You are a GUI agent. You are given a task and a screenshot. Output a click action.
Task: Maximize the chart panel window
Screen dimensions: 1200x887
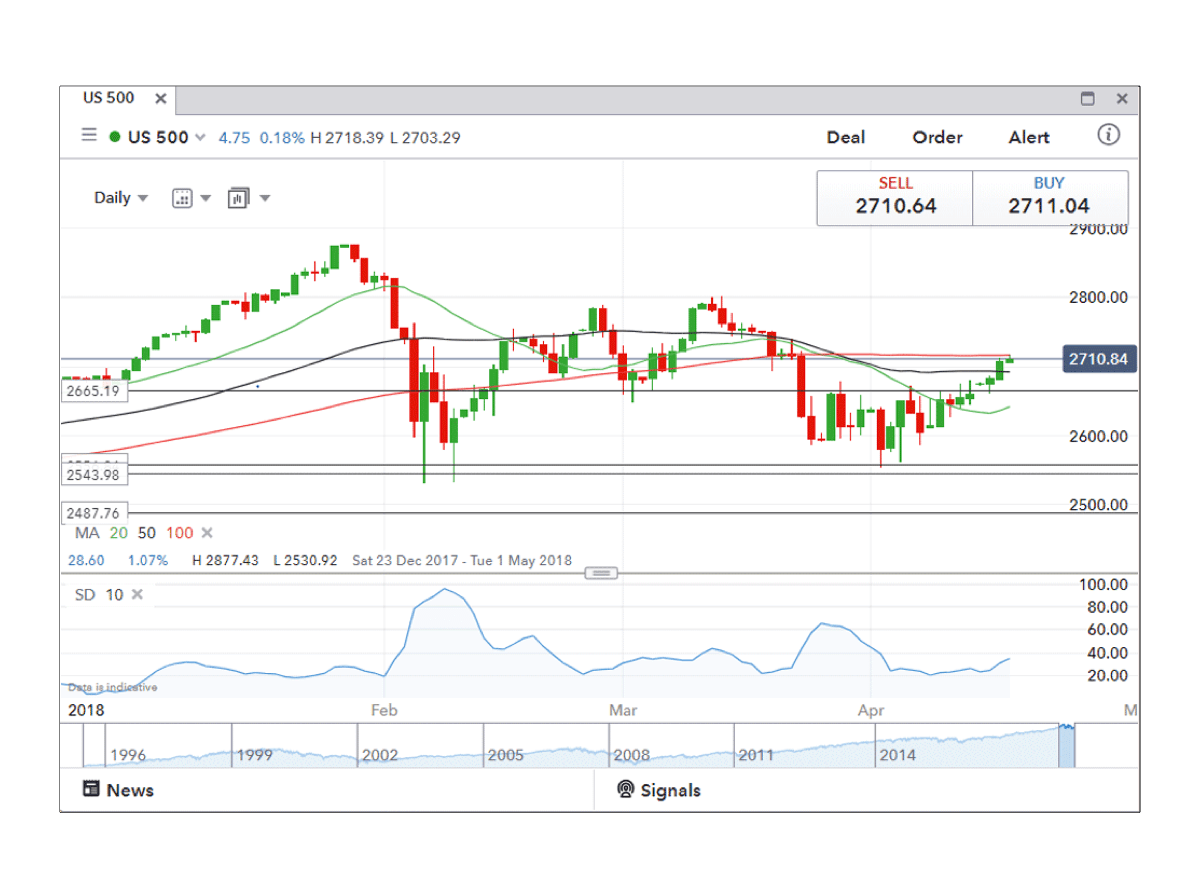[x=1088, y=99]
